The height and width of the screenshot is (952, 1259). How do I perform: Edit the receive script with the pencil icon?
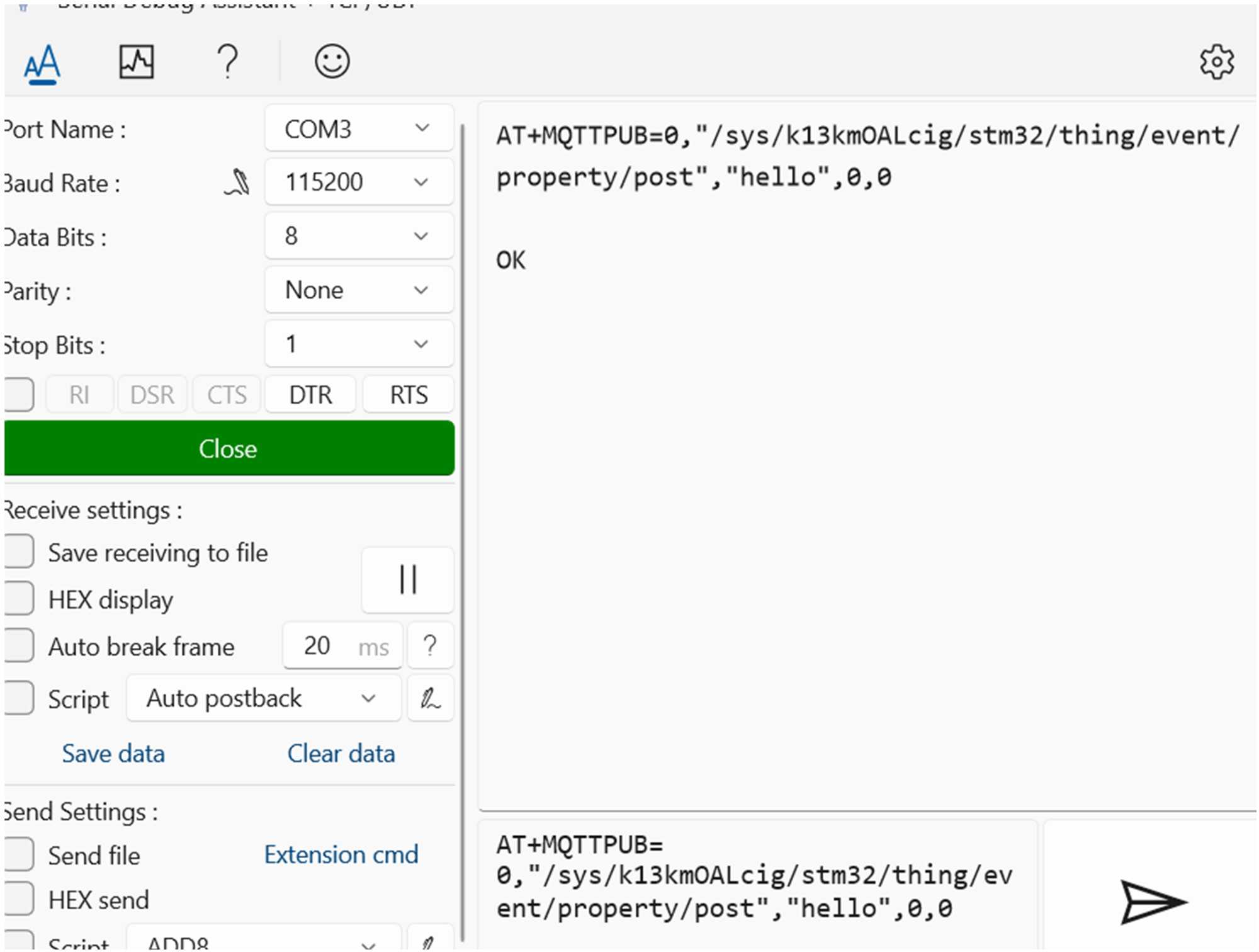[430, 698]
